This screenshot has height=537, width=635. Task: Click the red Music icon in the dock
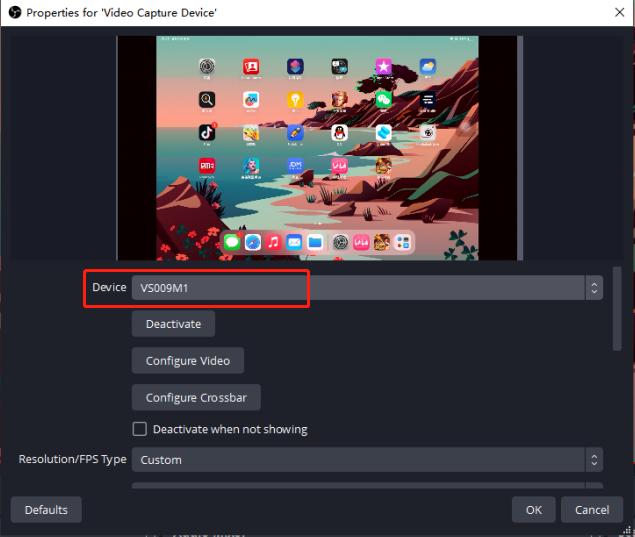[273, 242]
